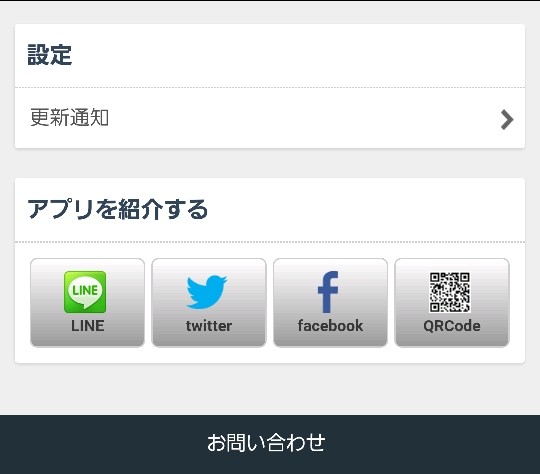The height and width of the screenshot is (474, 540).
Task: Expand the 更新通知 chevron arrow
Action: [507, 120]
